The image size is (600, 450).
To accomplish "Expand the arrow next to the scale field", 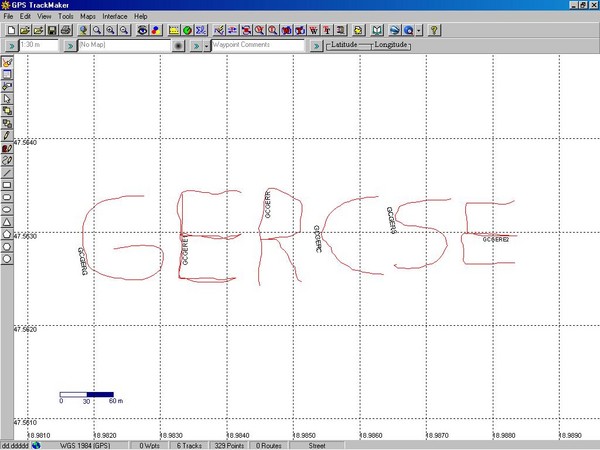I will 9,46.
